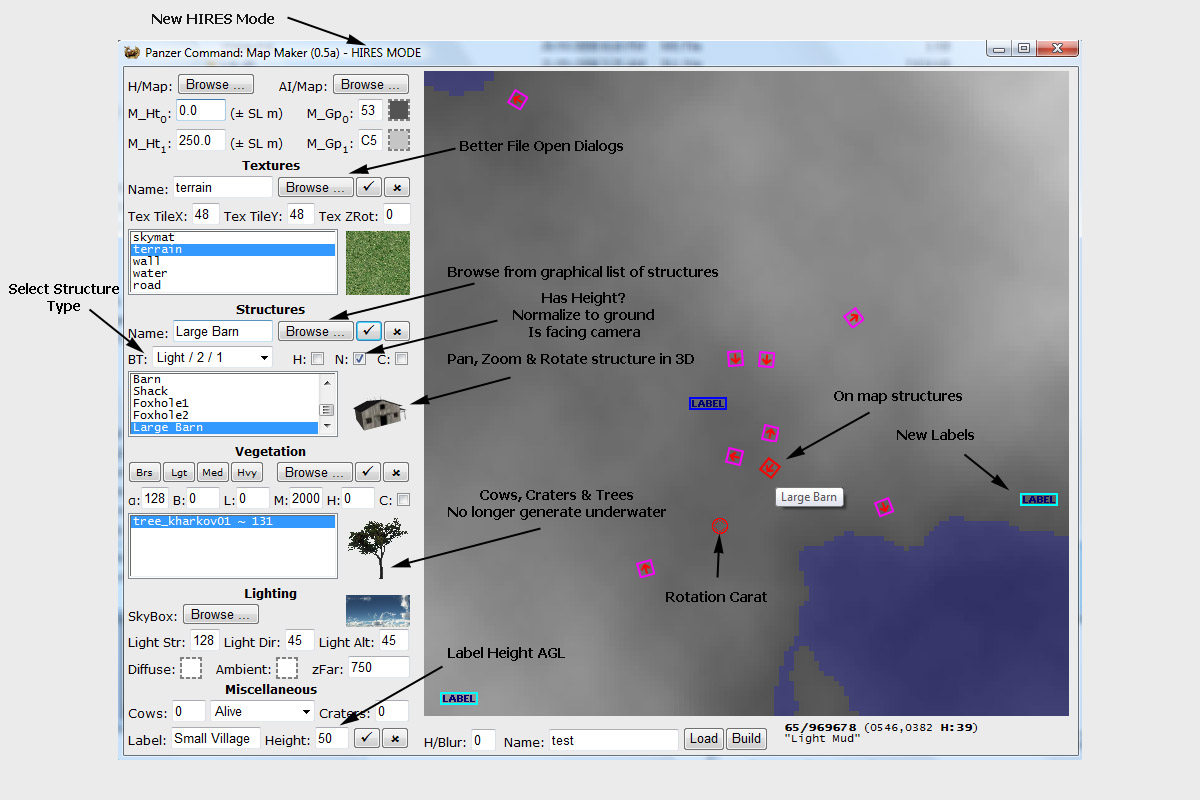Open the BT Light / 2 / 1 dropdown
Viewport: 1200px width, 800px height.
pyautogui.click(x=212, y=357)
